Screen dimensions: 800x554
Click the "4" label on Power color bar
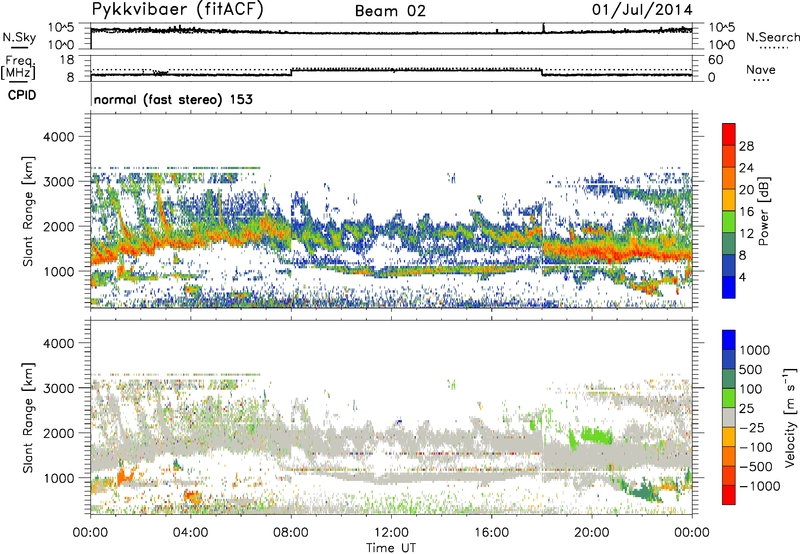point(742,277)
